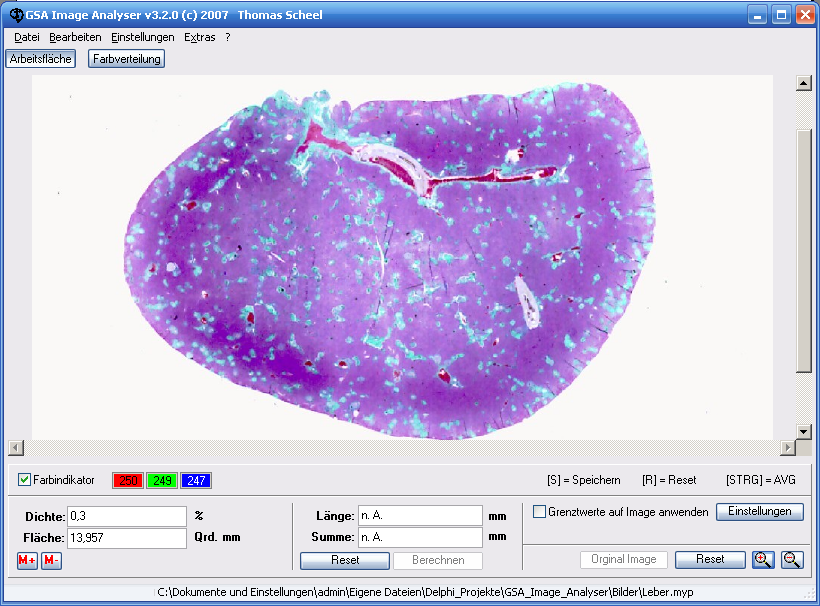Maximize the GSA Image Analyser window
Screen dimensions: 820x606
coord(781,15)
